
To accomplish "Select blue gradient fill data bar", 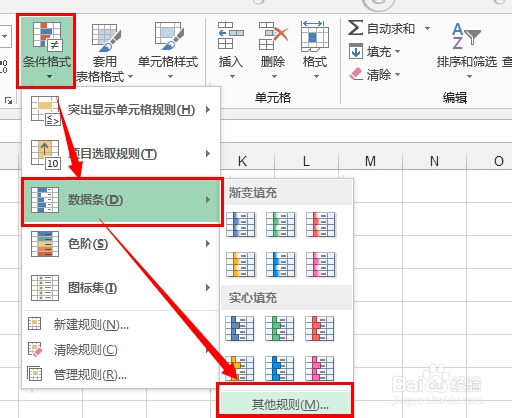I will point(240,225).
